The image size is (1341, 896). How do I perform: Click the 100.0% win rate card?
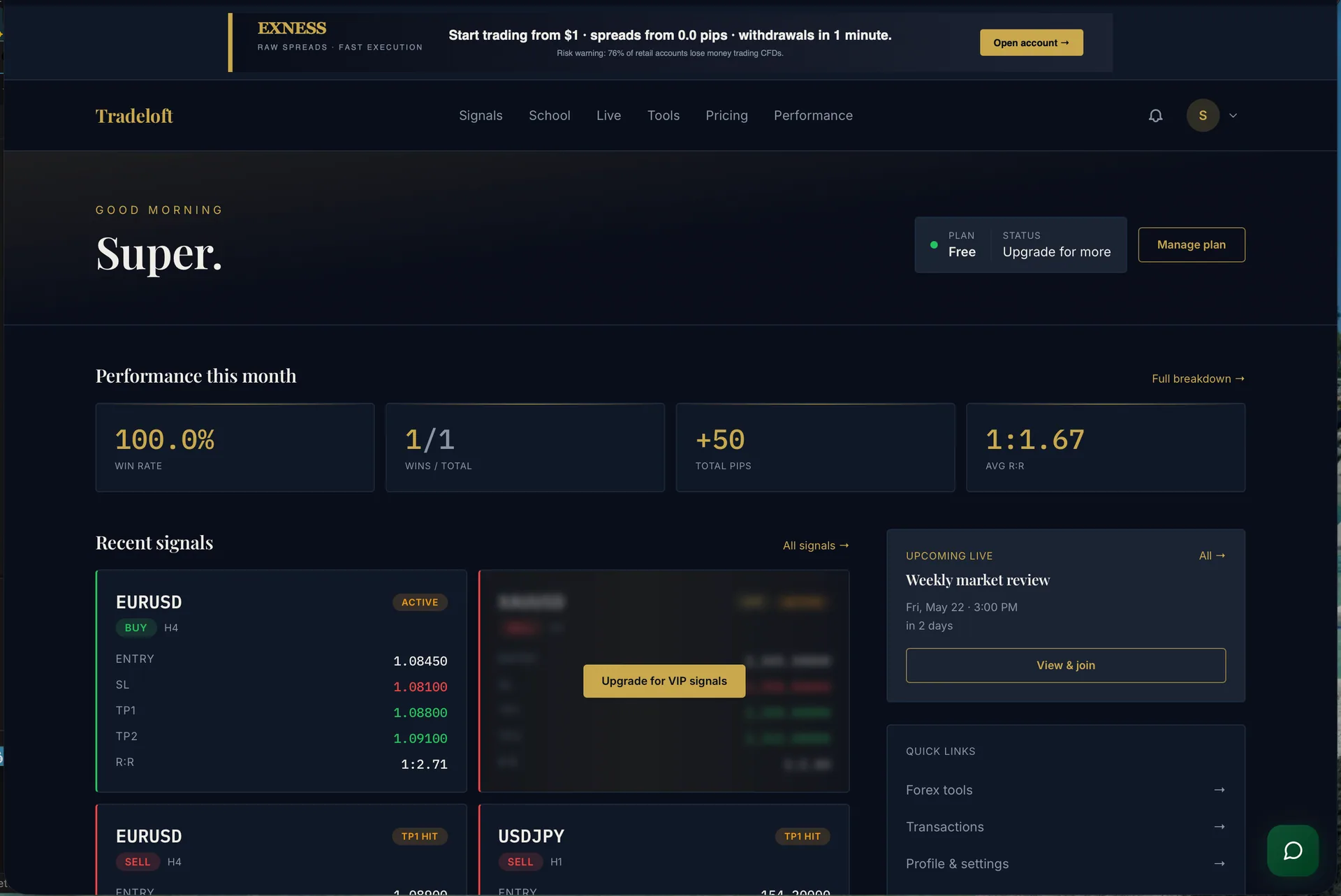coord(235,448)
